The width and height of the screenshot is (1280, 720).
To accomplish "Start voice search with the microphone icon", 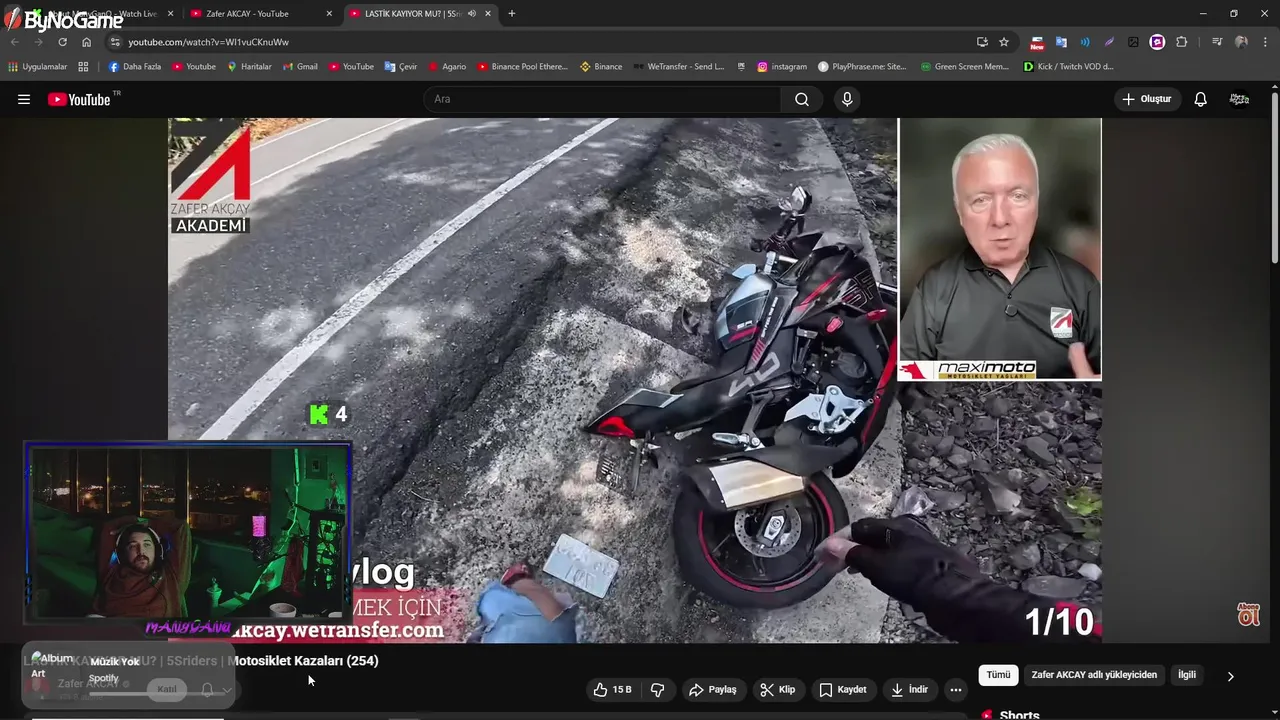I will coord(847,99).
